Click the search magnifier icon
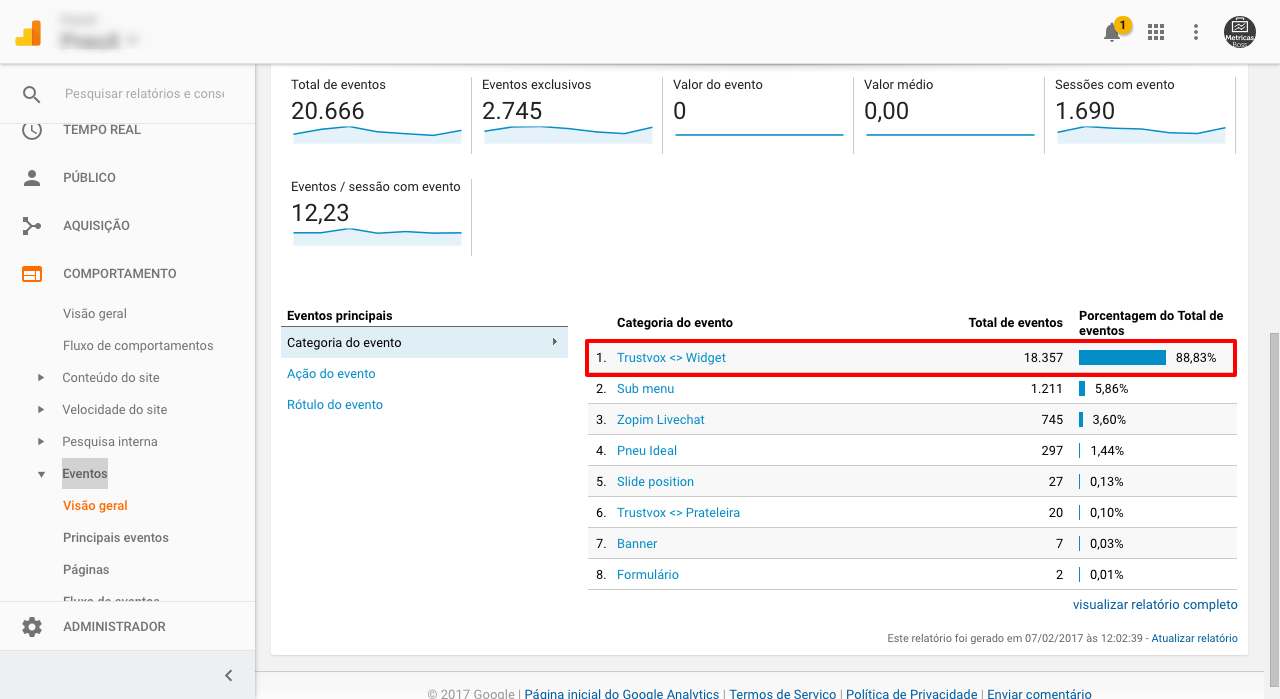The width and height of the screenshot is (1280, 699). (32, 94)
